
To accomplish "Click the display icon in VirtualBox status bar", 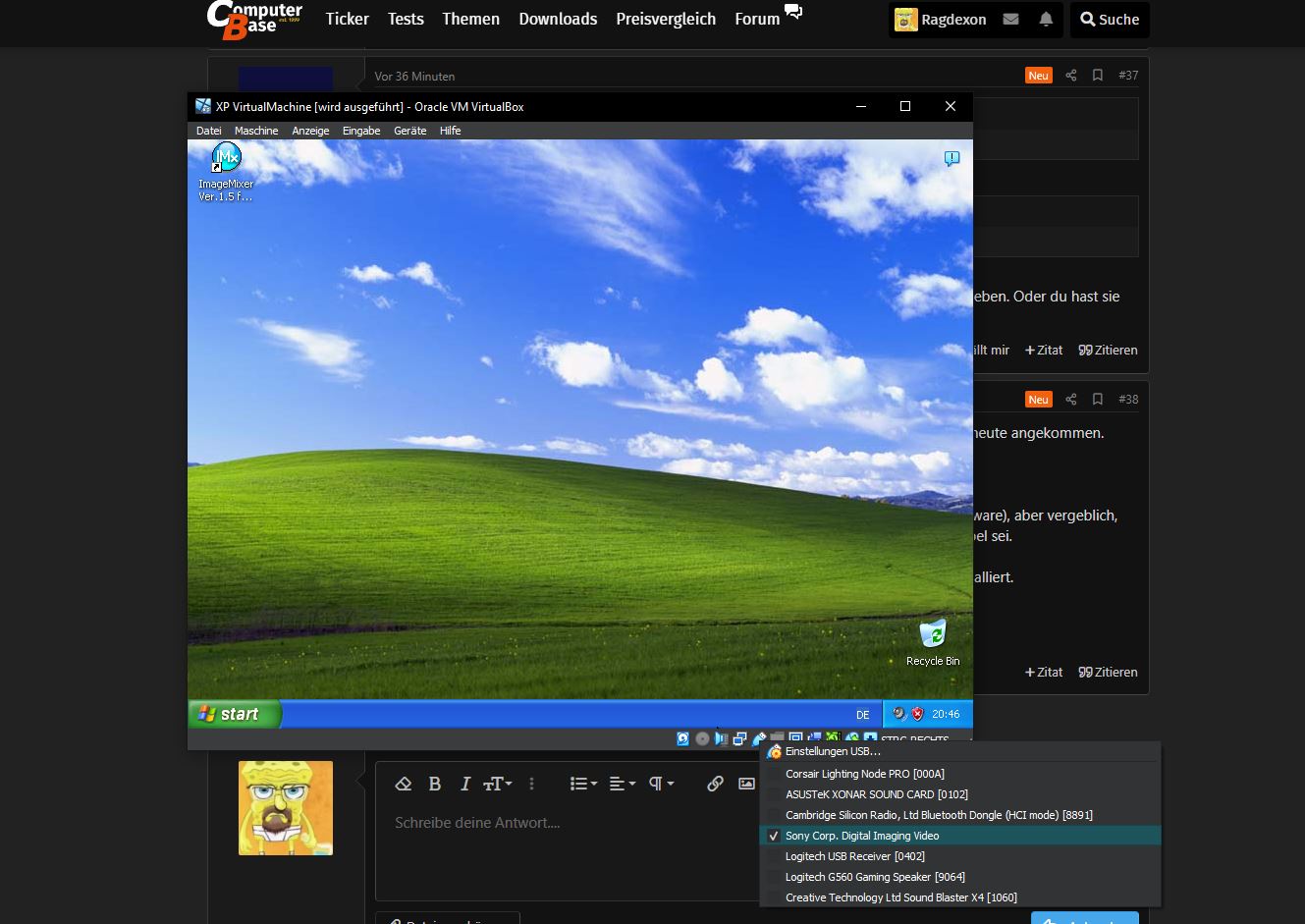I will (795, 736).
